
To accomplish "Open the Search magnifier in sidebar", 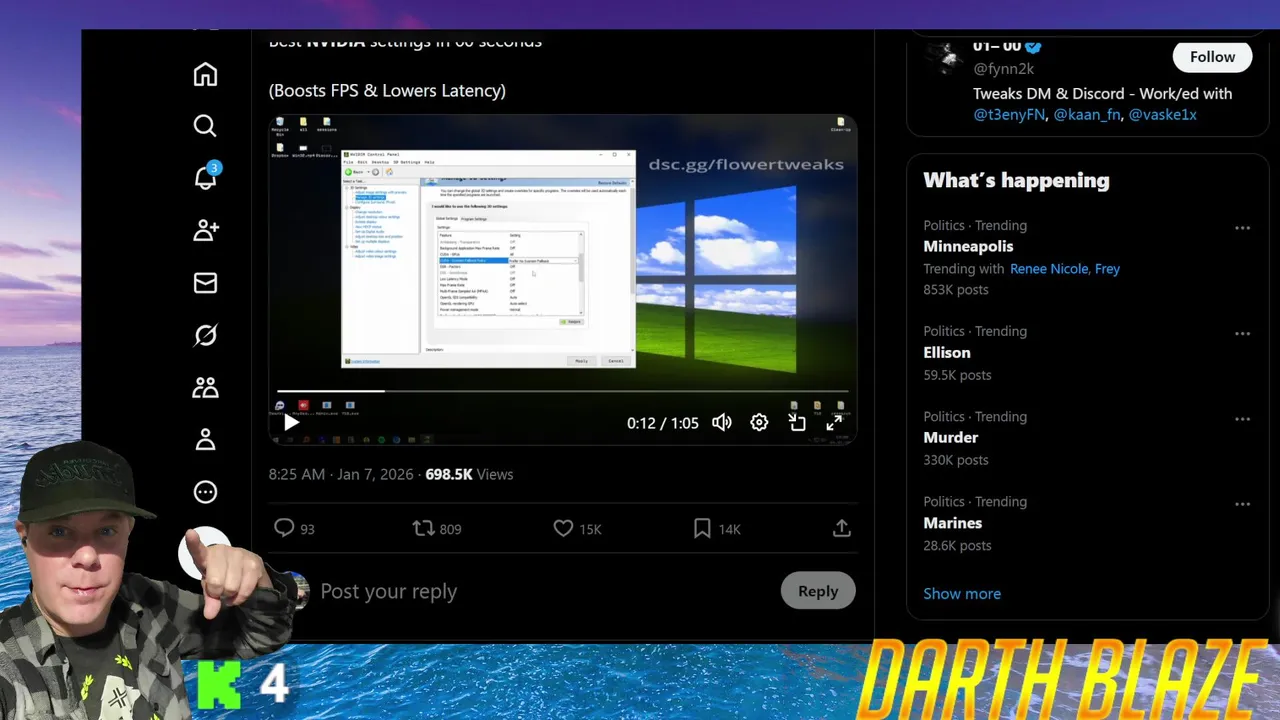I will coord(205,125).
